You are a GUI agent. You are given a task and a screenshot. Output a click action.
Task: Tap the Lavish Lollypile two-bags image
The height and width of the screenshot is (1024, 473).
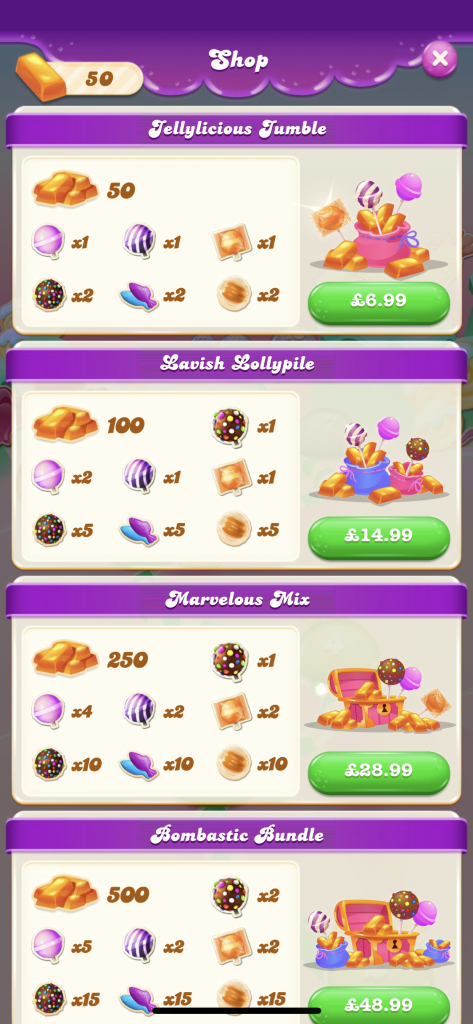pyautogui.click(x=378, y=461)
